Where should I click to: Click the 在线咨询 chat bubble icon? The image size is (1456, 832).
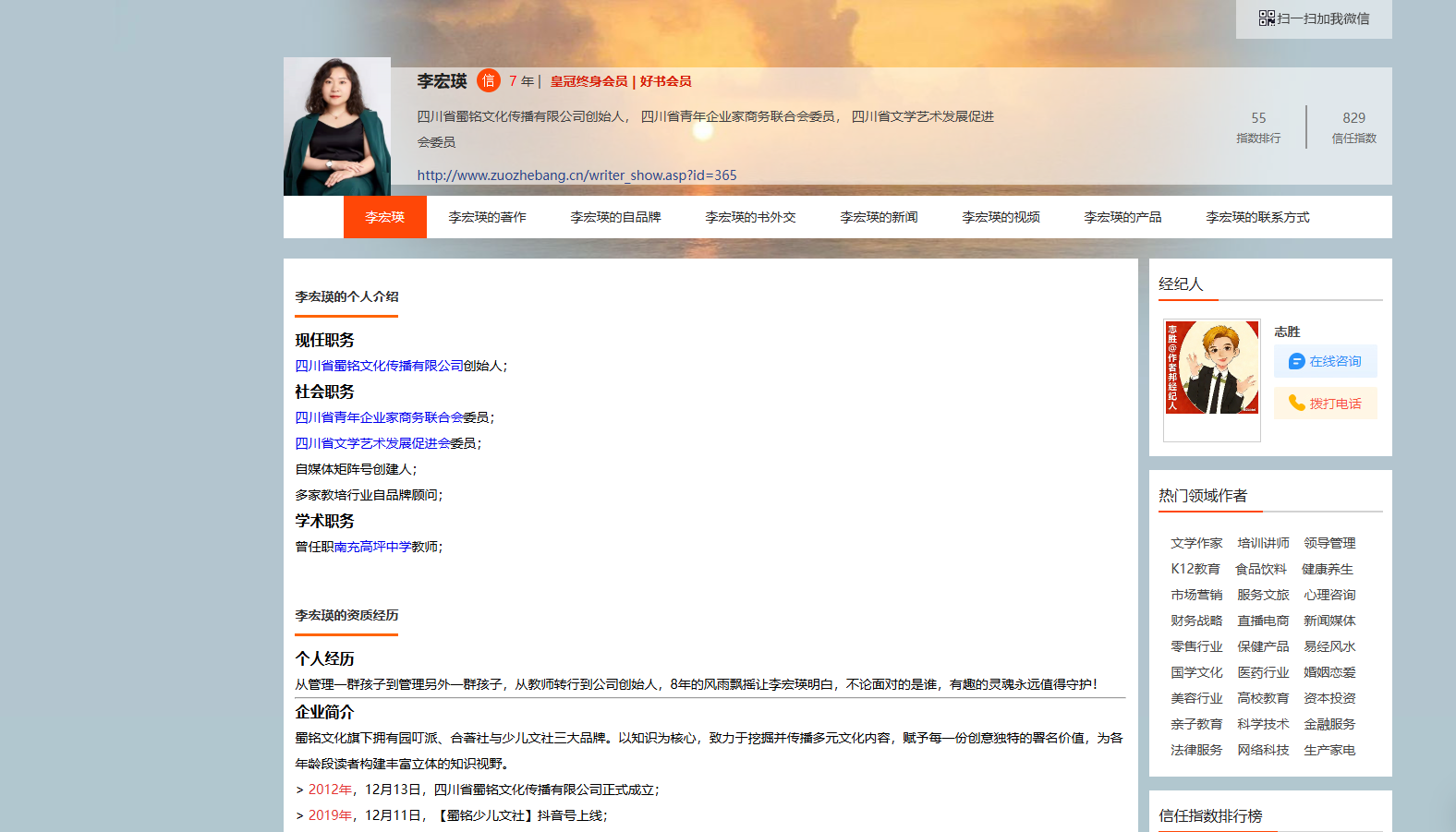click(x=1296, y=362)
